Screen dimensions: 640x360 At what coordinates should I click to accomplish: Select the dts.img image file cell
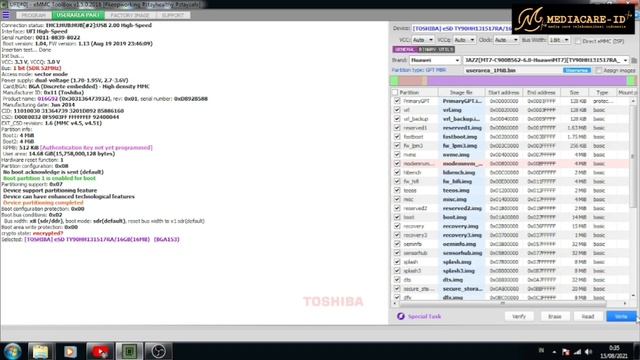(462, 280)
